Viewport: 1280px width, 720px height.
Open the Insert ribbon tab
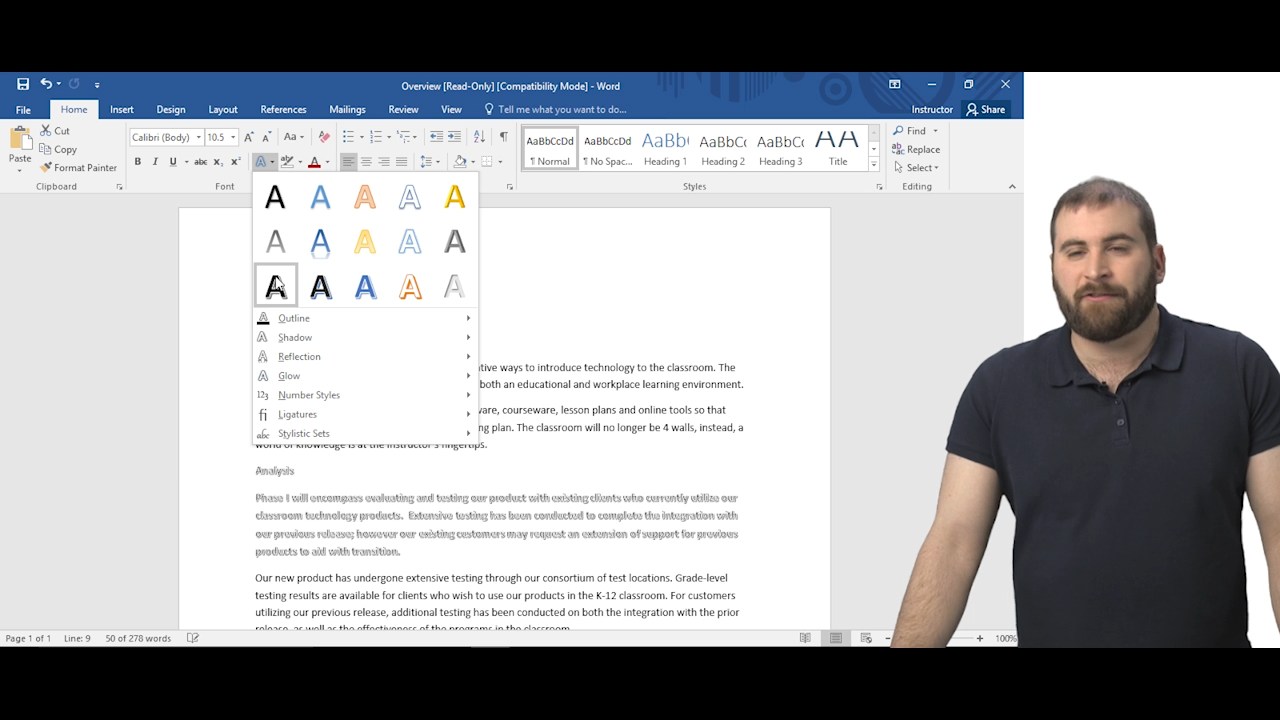(122, 110)
